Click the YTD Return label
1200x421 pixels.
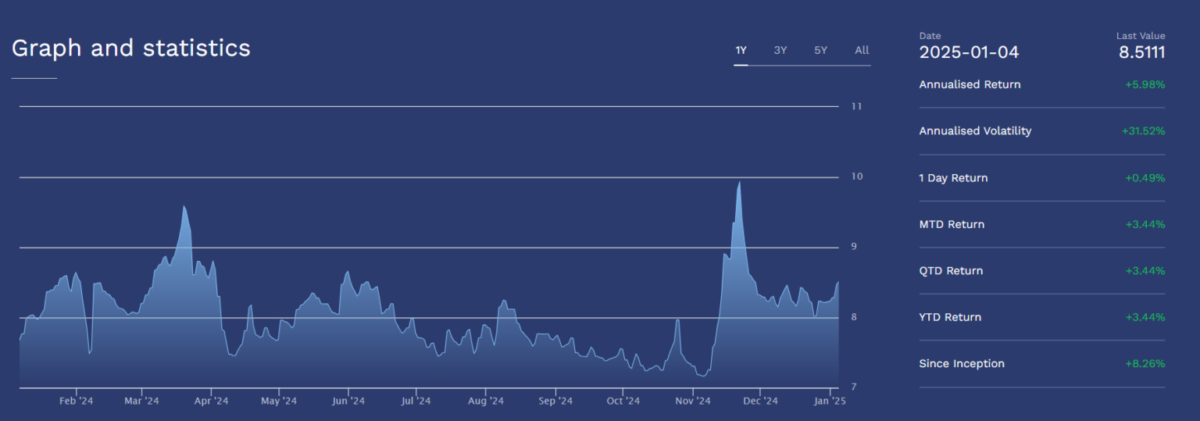(x=950, y=317)
